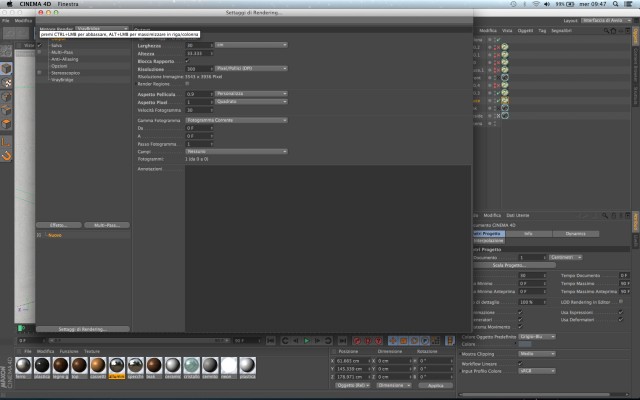Select the snap magnet tool
Screen dimensions: 640x400
(x=6, y=156)
